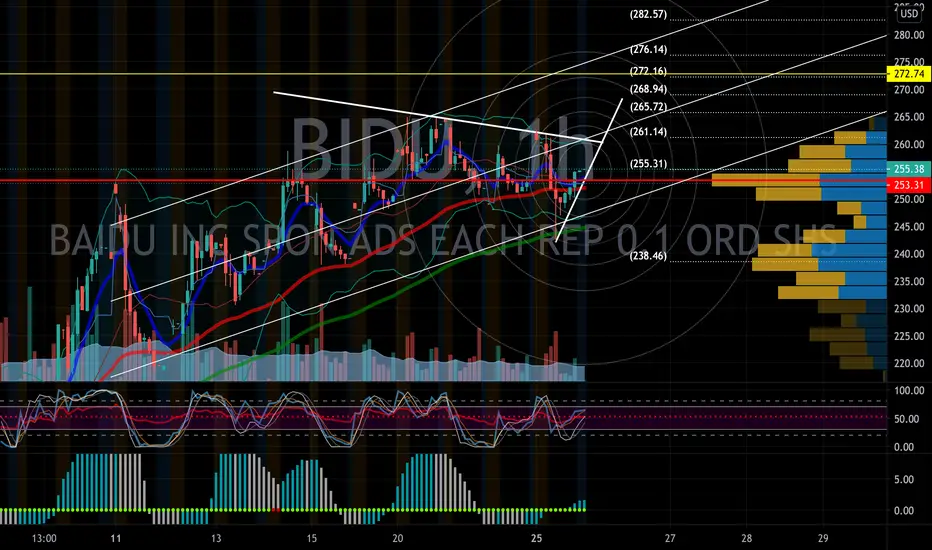Click the 29 date label on time axis
This screenshot has height=550, width=932.
click(x=823, y=539)
